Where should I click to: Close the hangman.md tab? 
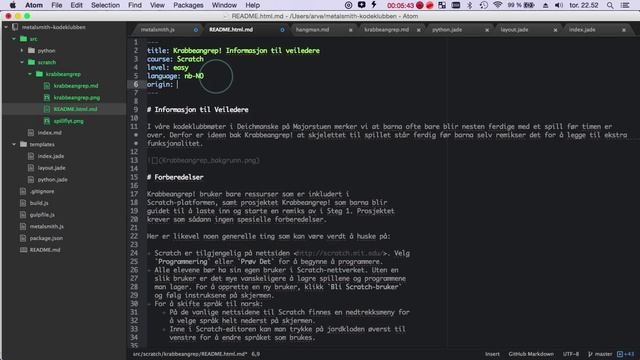click(x=350, y=30)
